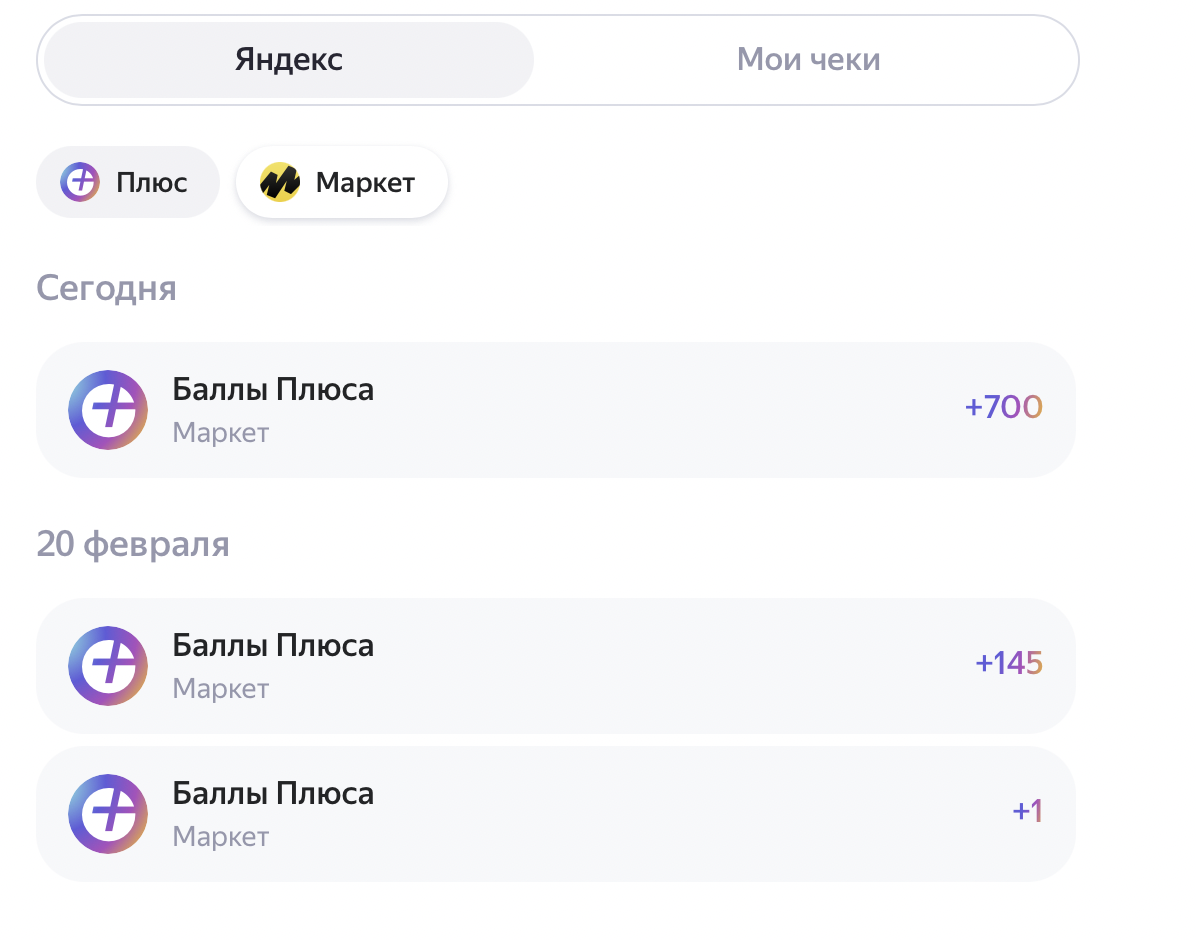The width and height of the screenshot is (1196, 940).
Task: Click the Plus icon of the +145 entry
Action: (x=108, y=665)
